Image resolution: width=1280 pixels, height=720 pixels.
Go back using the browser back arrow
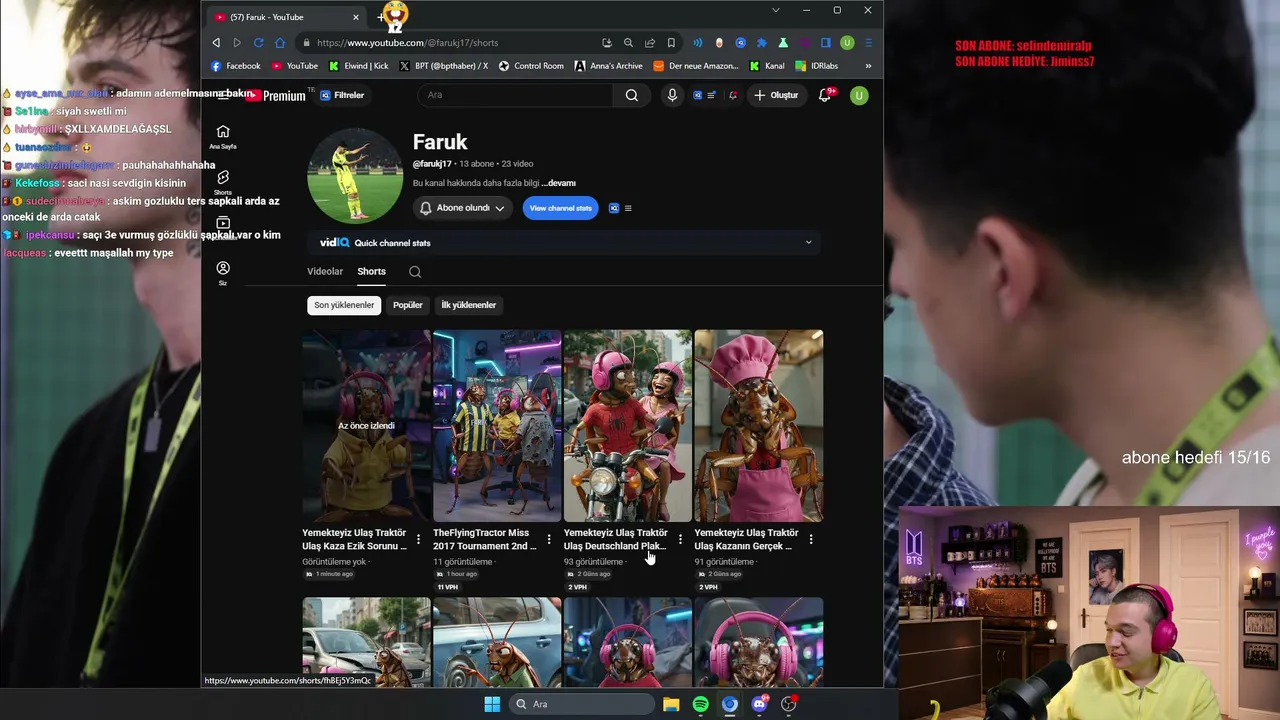tap(216, 43)
